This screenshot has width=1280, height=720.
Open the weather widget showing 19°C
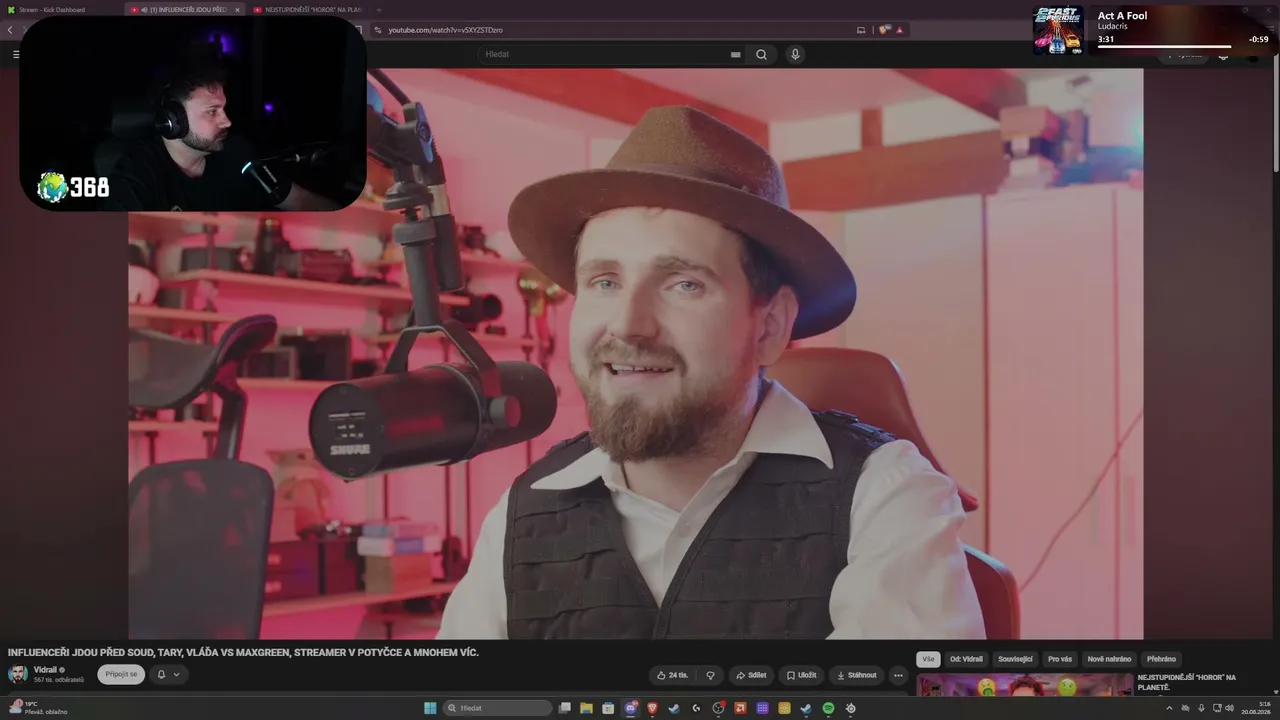[40, 708]
